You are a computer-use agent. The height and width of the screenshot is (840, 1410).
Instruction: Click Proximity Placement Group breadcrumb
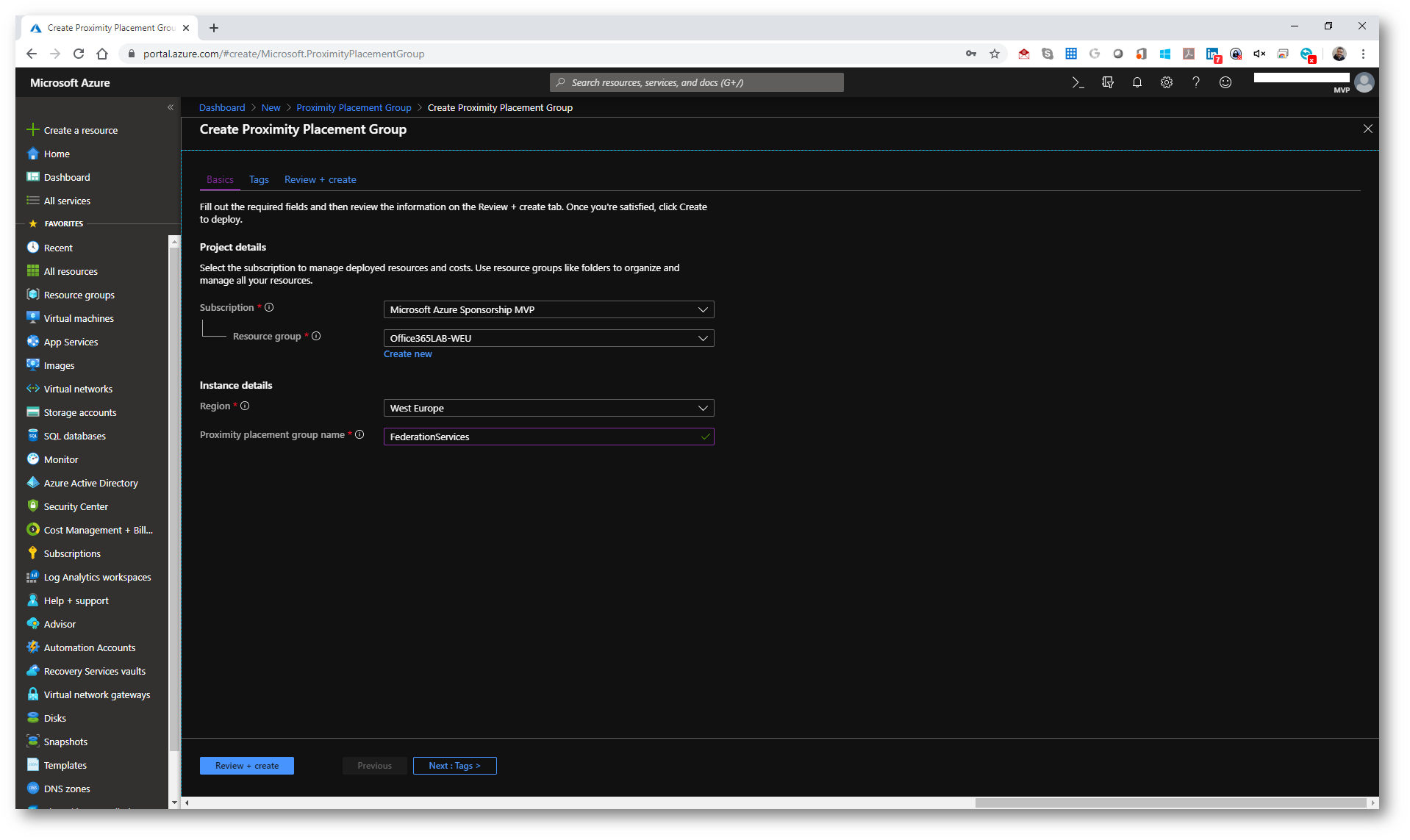354,107
